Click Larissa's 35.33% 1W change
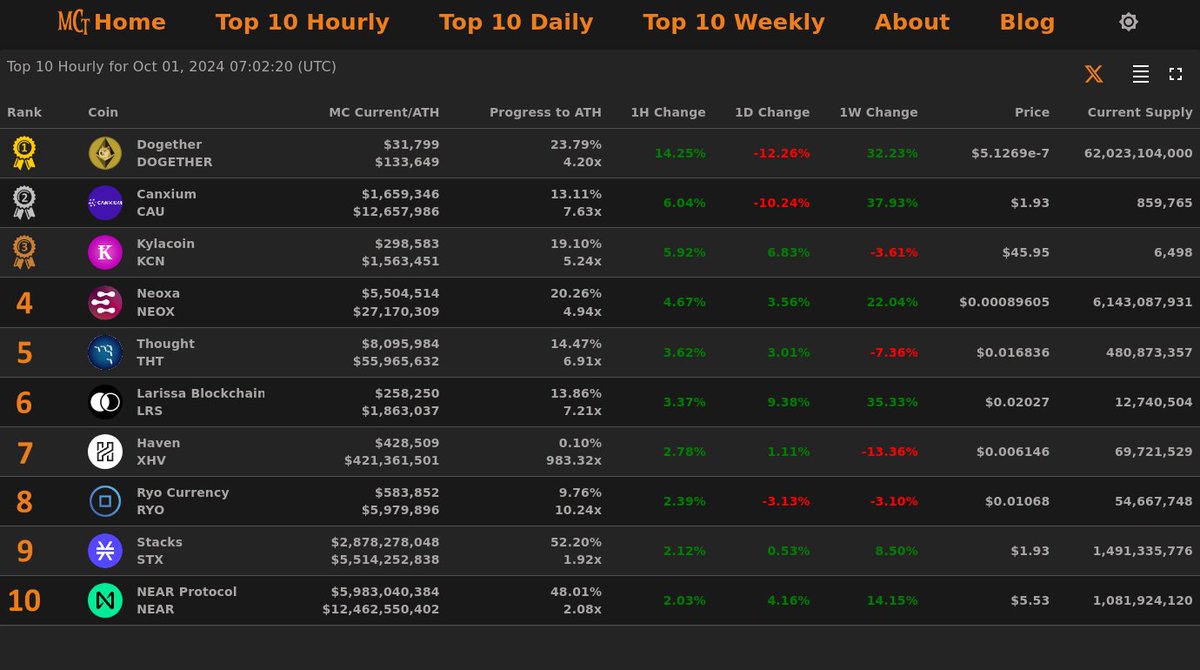This screenshot has height=670, width=1200. point(892,402)
